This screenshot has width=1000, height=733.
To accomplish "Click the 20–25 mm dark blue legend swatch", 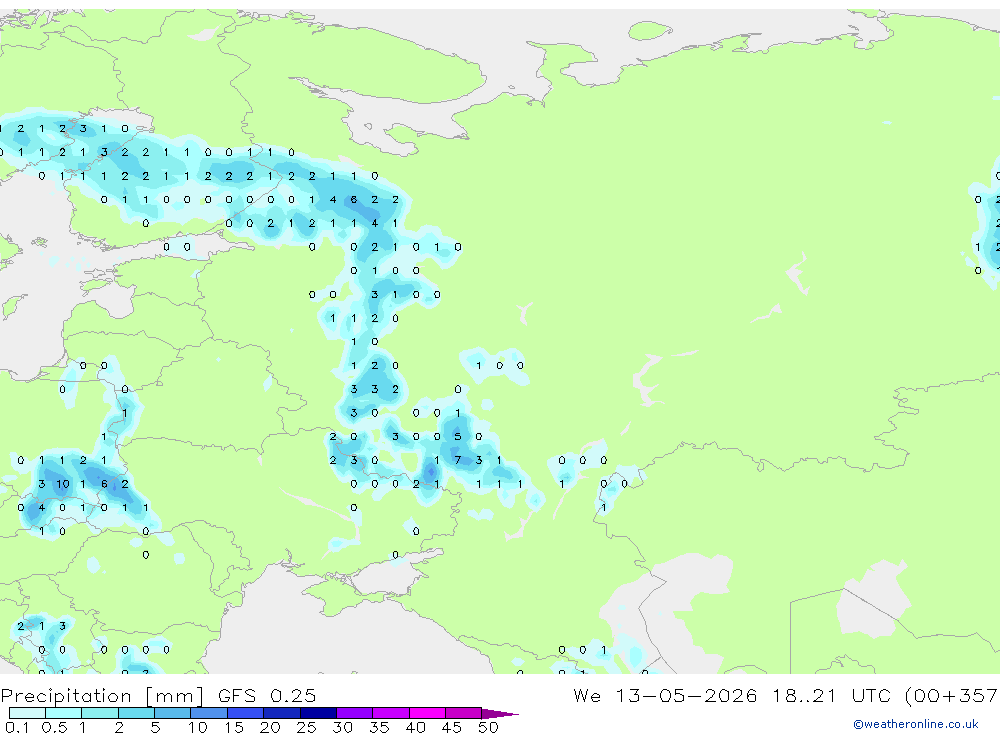I will [281, 713].
